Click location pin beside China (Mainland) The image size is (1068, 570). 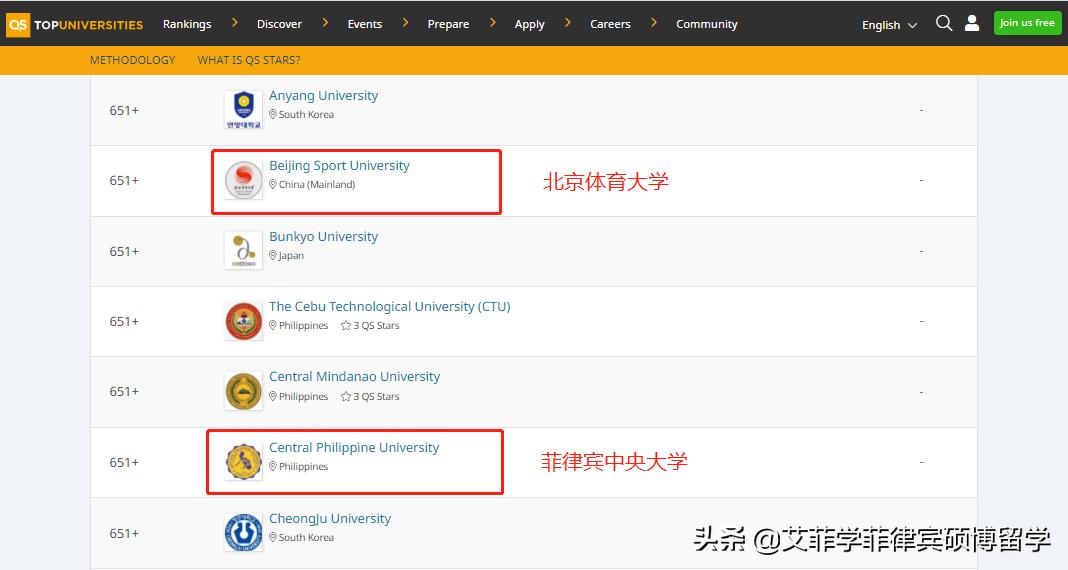(273, 185)
